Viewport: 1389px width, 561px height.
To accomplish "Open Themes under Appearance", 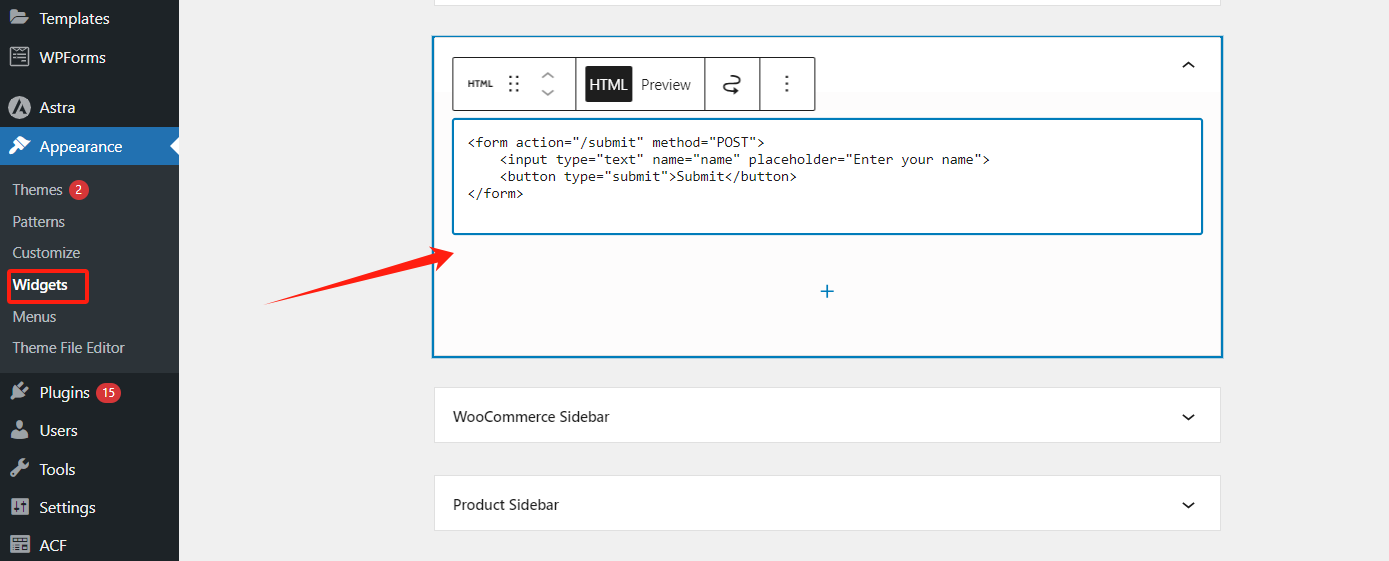I will point(38,190).
